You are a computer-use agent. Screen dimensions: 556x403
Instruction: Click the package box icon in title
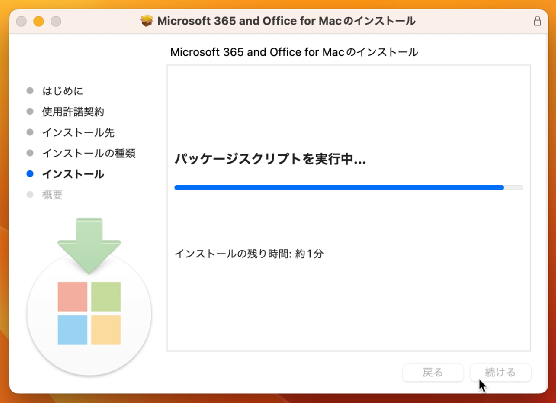(146, 21)
